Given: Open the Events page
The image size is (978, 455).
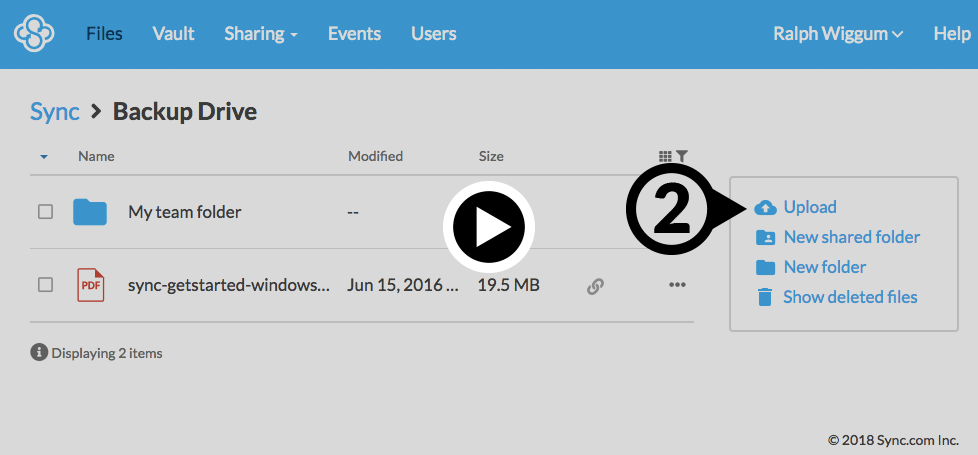Looking at the screenshot, I should (x=354, y=34).
